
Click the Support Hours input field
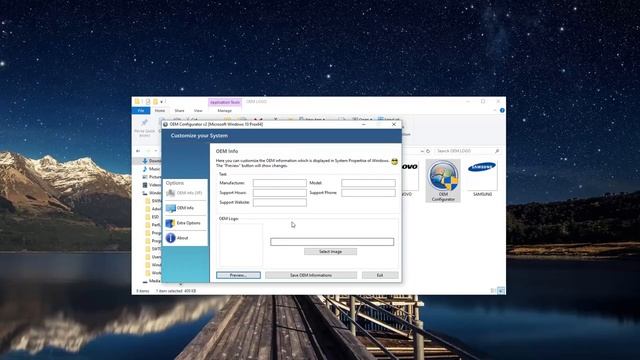[x=280, y=193]
